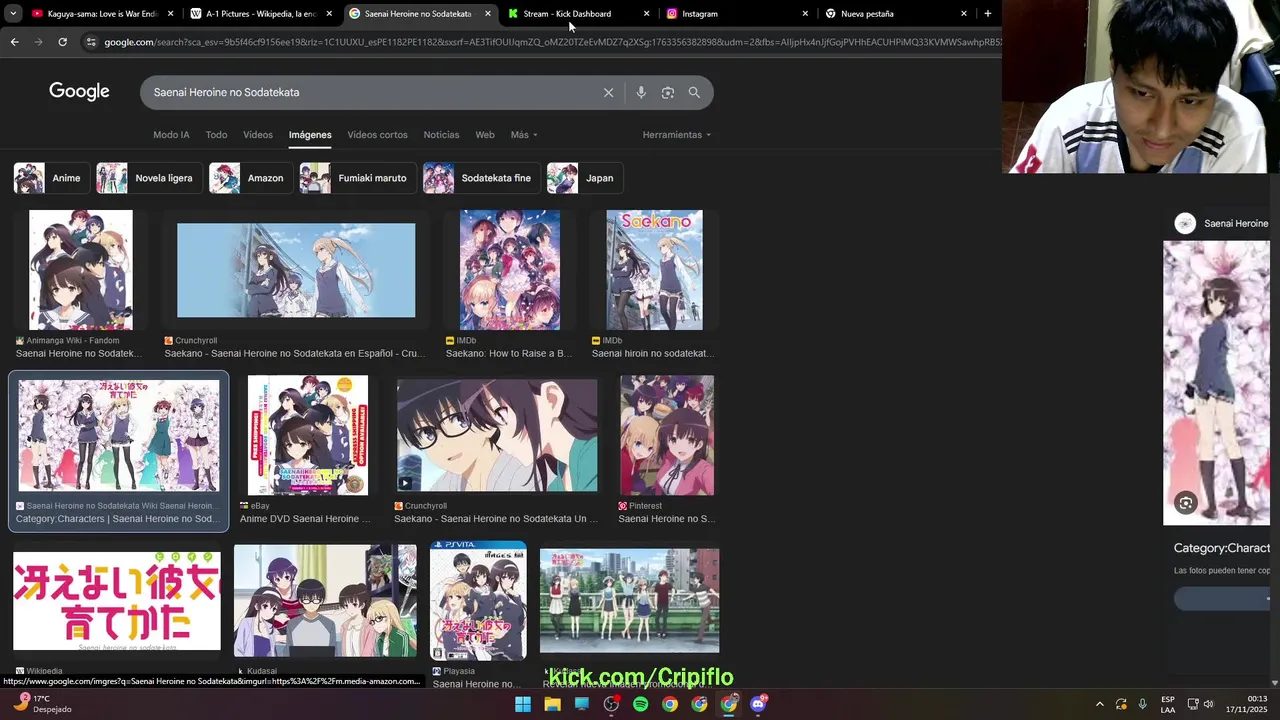Go to the Google homepage logo
1280x720 pixels.
[79, 92]
